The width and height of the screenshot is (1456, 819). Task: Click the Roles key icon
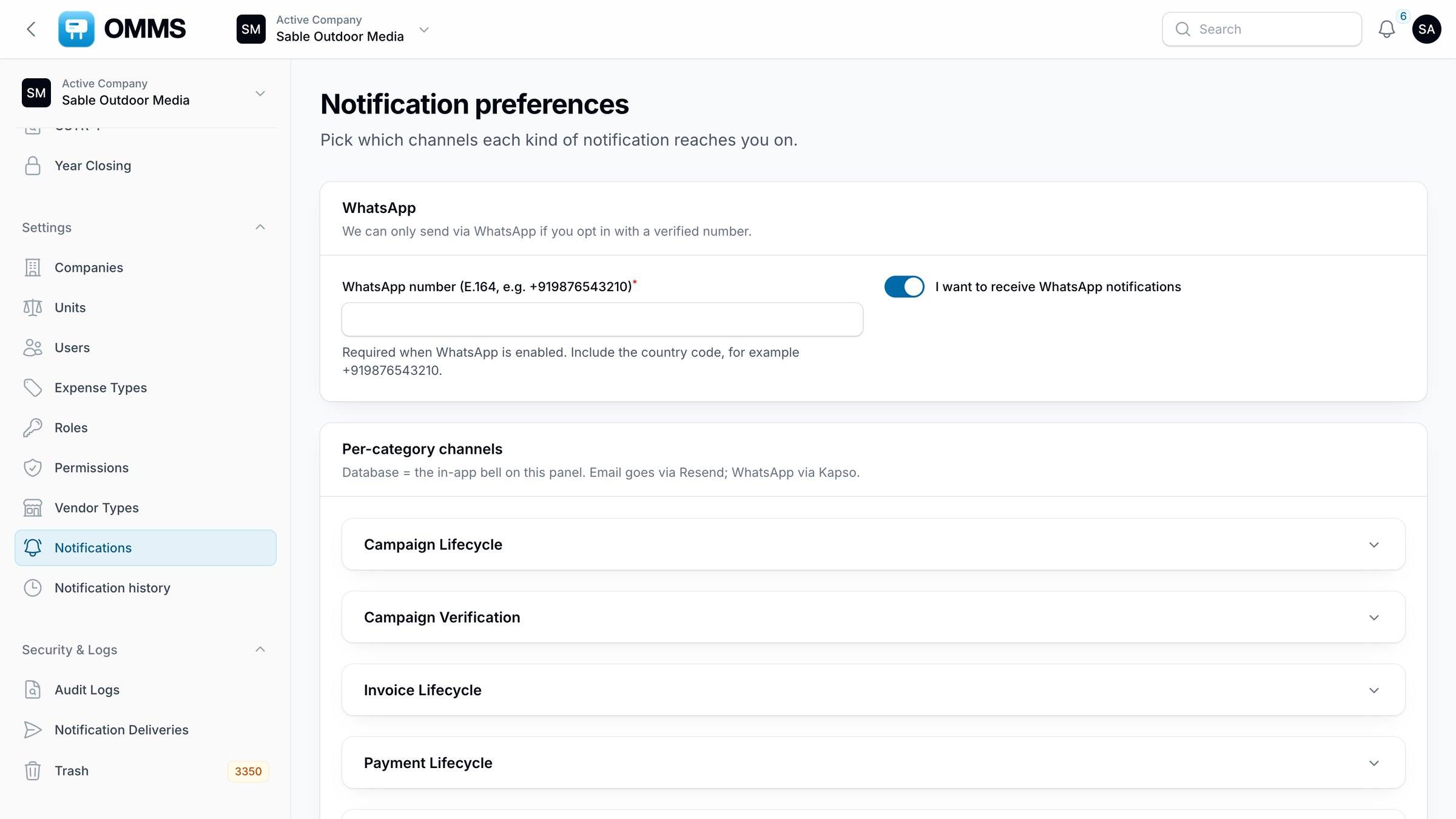click(x=33, y=428)
